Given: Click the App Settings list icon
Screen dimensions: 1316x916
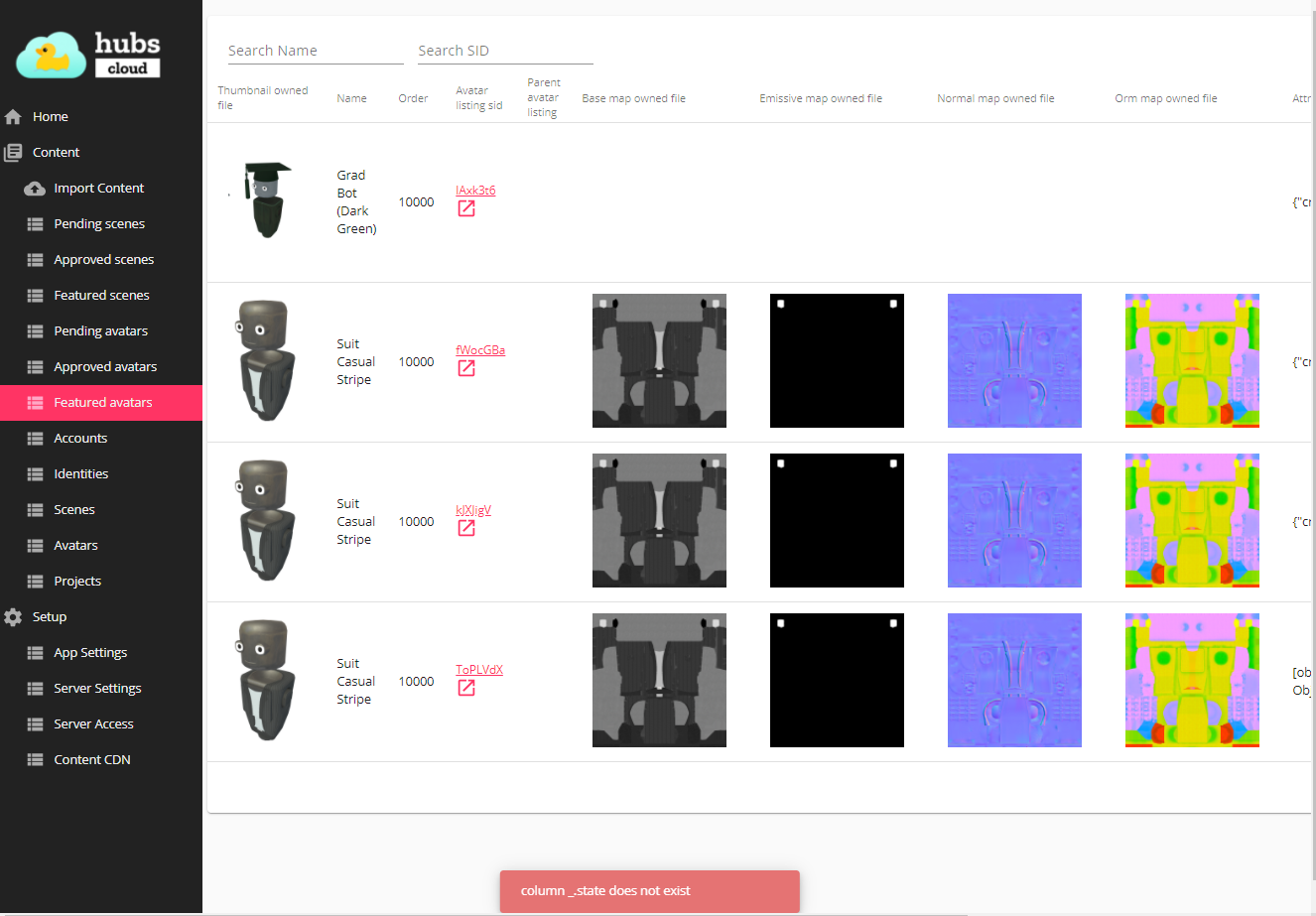Looking at the screenshot, I should (x=35, y=653).
